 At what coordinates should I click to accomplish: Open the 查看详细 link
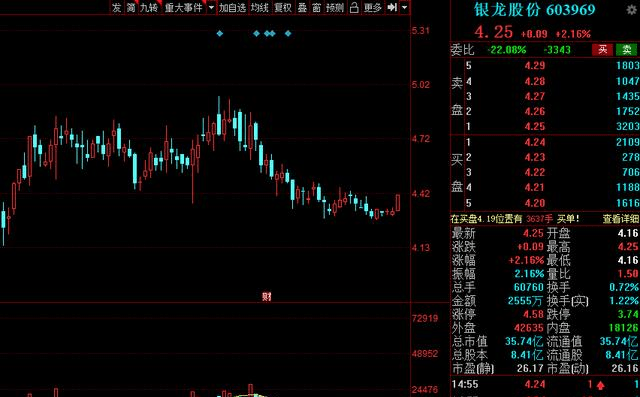tap(621, 219)
